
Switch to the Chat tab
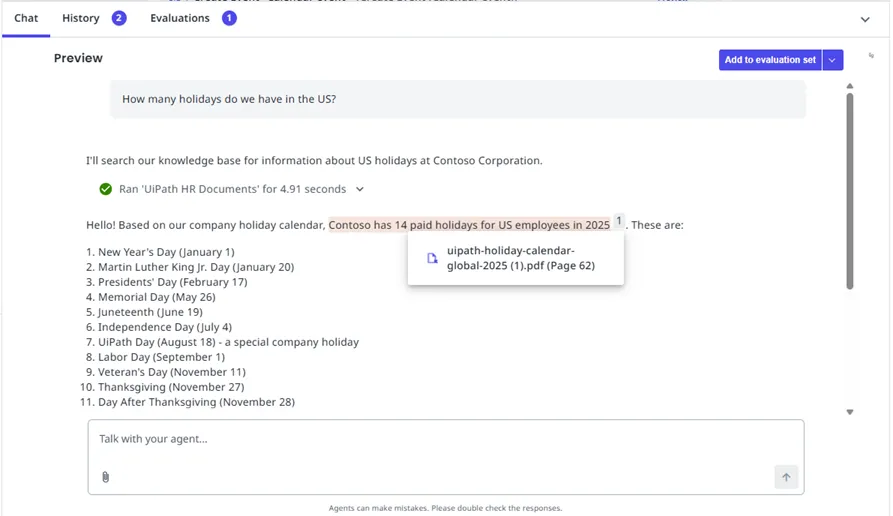click(26, 18)
